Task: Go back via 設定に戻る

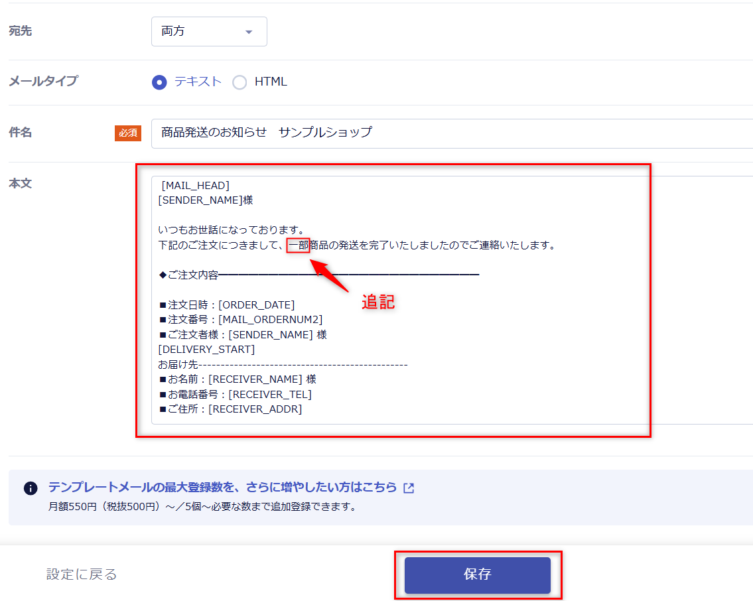Action: (81, 574)
